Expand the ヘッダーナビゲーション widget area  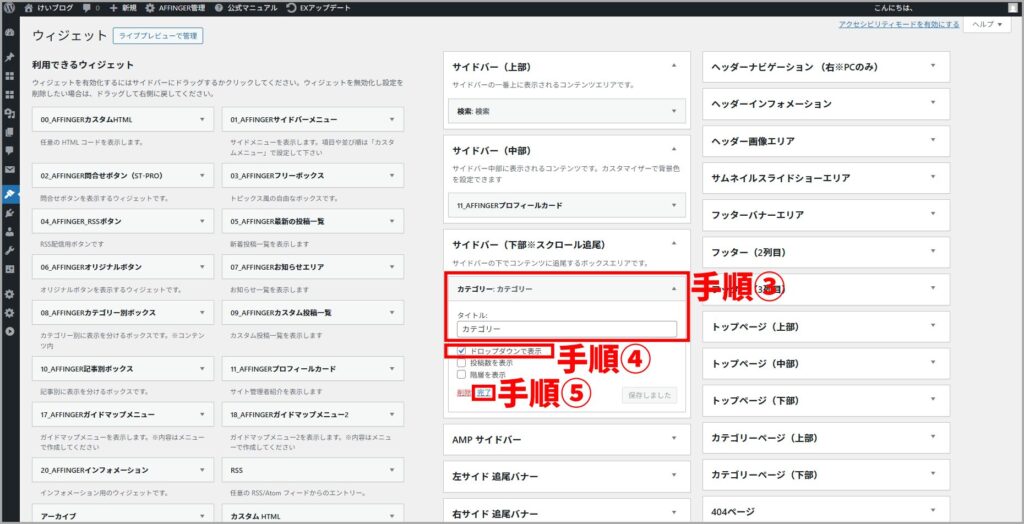pos(932,66)
